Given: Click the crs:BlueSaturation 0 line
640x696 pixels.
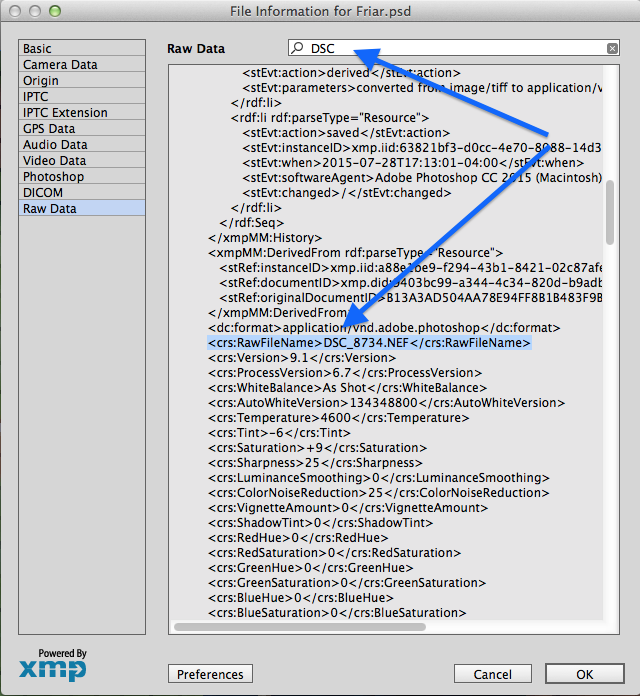Looking at the screenshot, I should pyautogui.click(x=337, y=613).
